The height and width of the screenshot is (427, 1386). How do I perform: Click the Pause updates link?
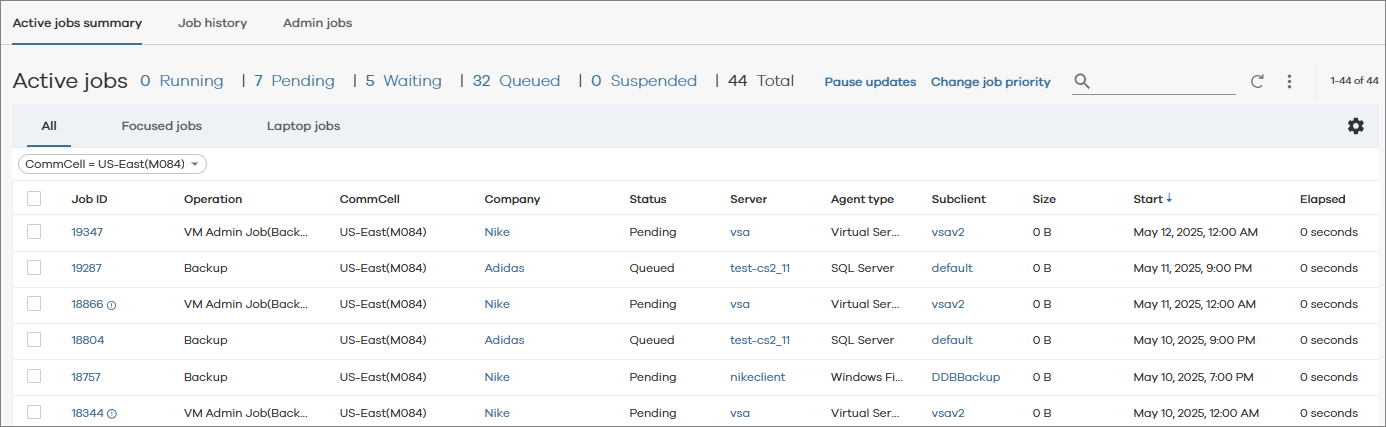[870, 82]
